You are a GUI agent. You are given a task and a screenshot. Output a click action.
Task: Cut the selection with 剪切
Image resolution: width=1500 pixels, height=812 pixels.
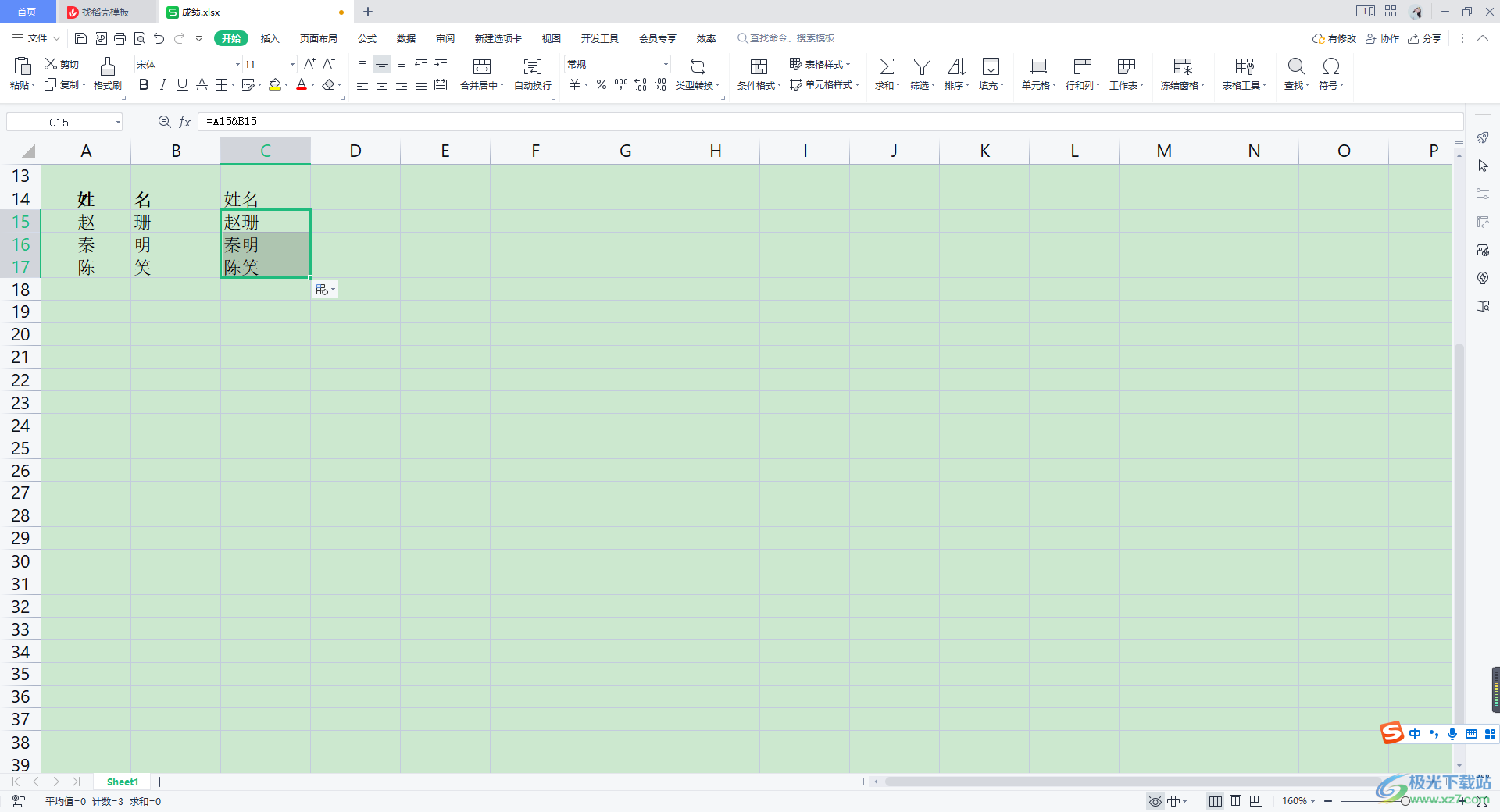point(62,64)
